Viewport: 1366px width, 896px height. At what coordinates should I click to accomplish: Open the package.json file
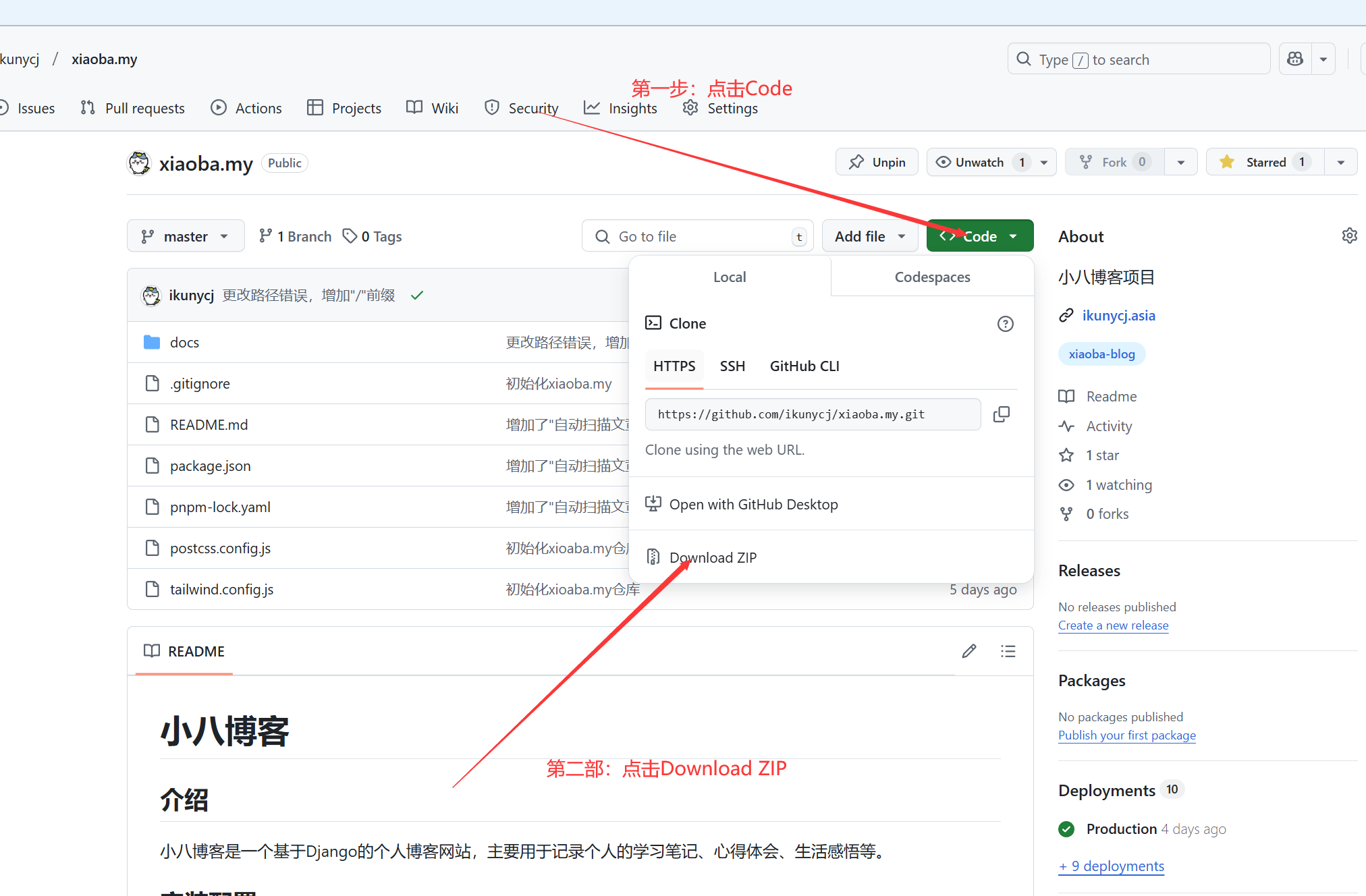pos(211,466)
